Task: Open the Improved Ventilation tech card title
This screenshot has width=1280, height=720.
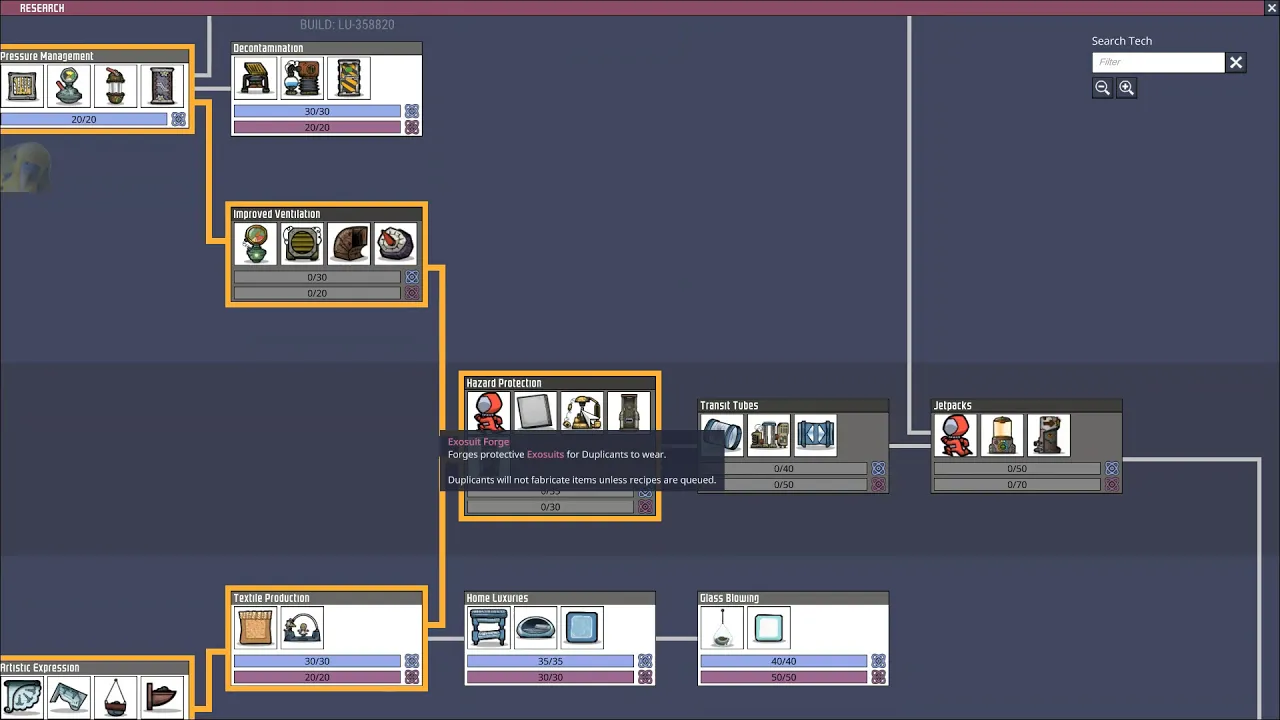Action: (277, 214)
